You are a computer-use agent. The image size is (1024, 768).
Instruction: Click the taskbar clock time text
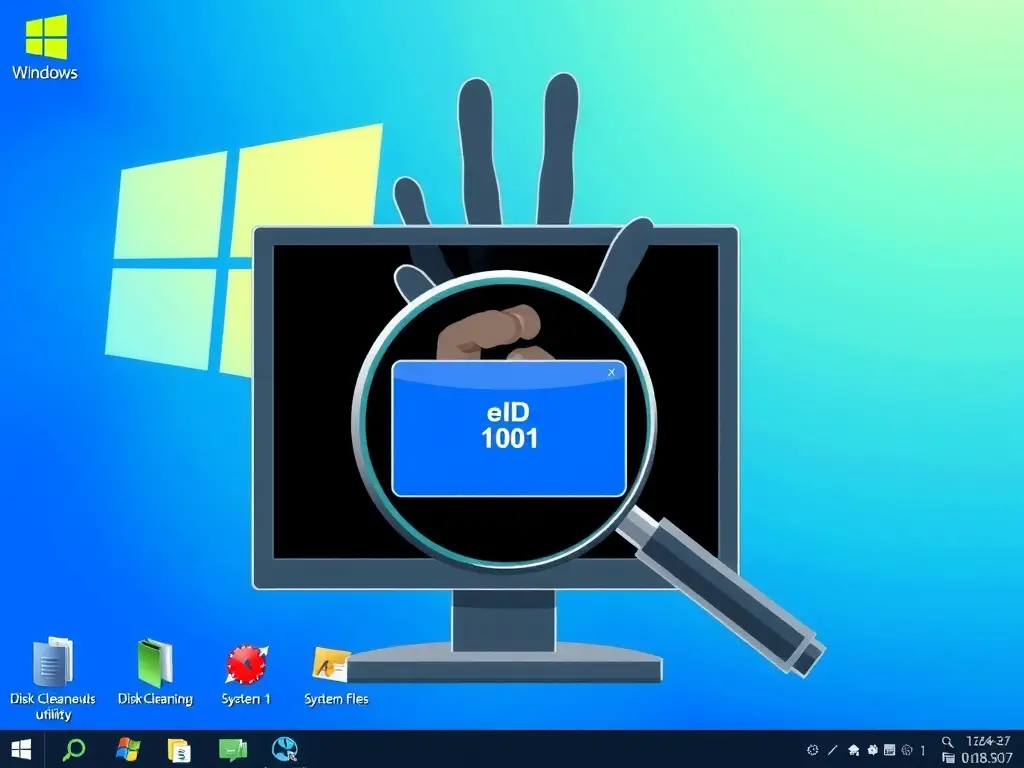pos(988,741)
